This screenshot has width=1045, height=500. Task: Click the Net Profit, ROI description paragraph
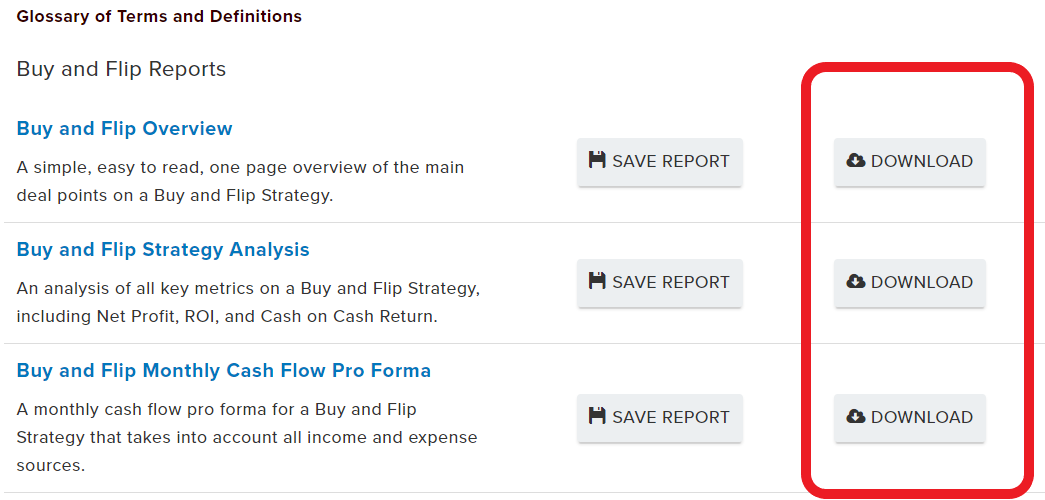click(249, 303)
